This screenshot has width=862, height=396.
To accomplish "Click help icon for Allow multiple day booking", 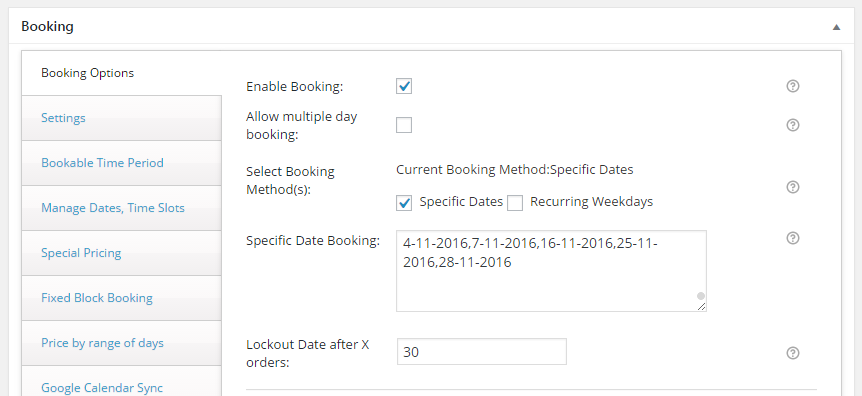I will click(793, 125).
